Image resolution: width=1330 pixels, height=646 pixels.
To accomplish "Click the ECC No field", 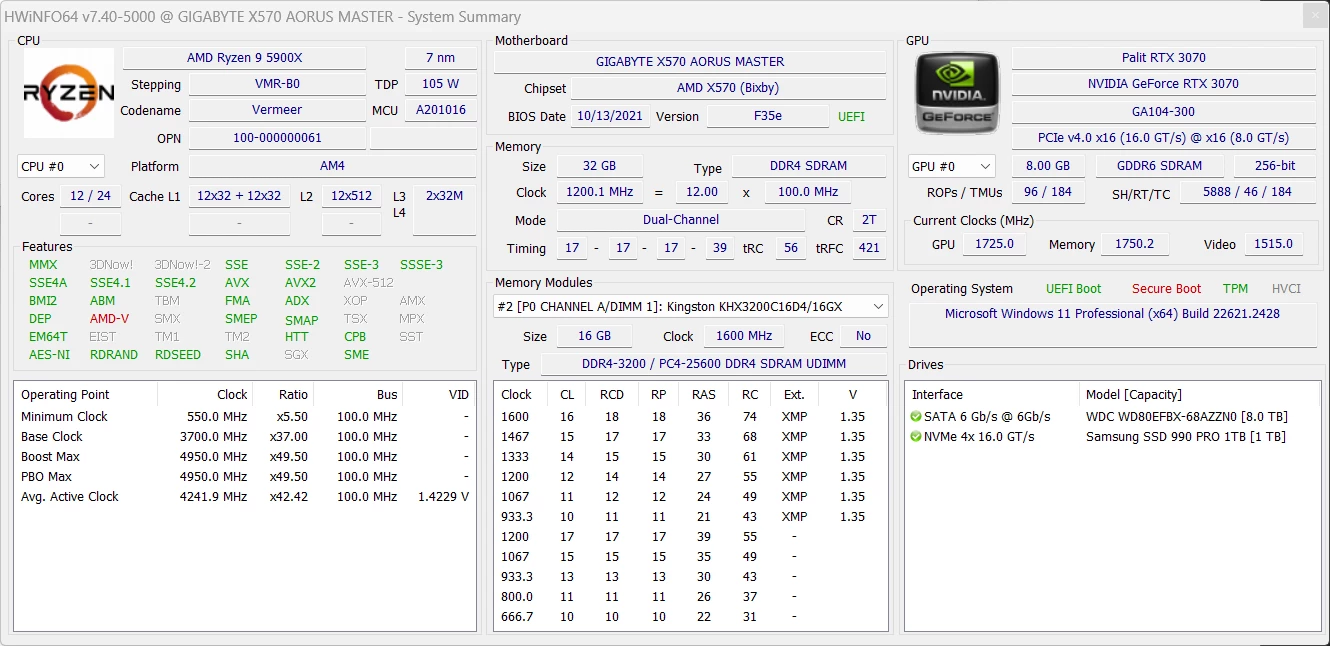I will coord(863,336).
